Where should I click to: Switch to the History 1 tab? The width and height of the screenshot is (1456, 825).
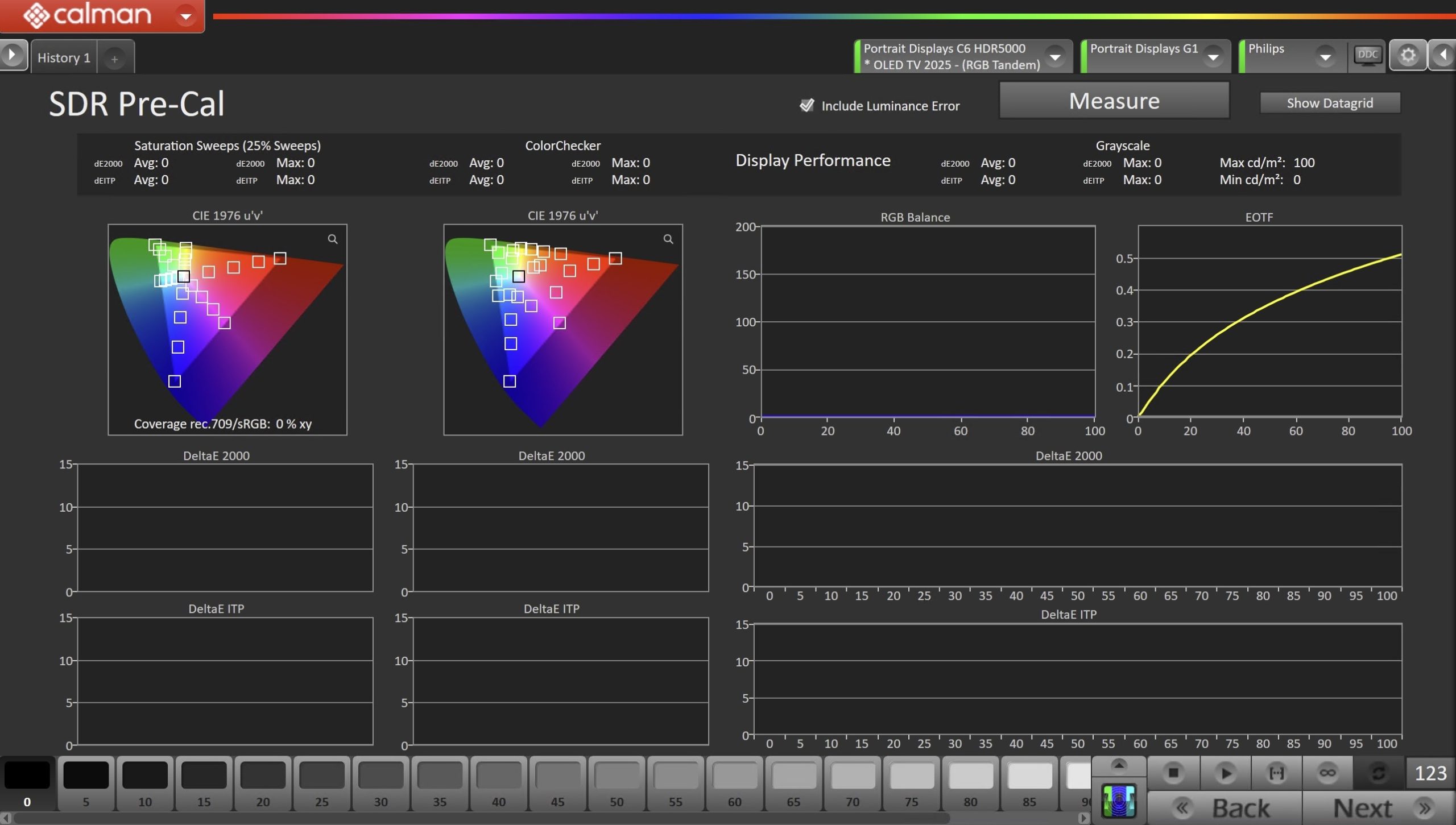(64, 57)
